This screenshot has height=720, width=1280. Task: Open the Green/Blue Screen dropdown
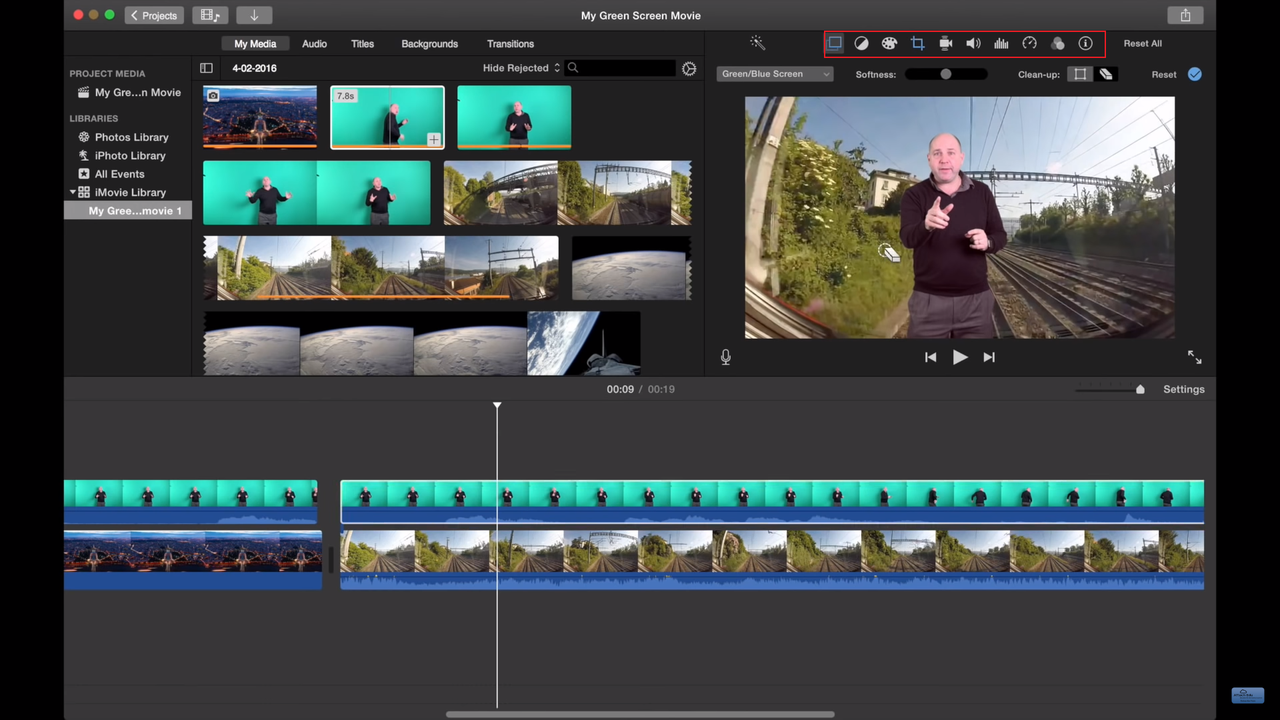(x=775, y=74)
